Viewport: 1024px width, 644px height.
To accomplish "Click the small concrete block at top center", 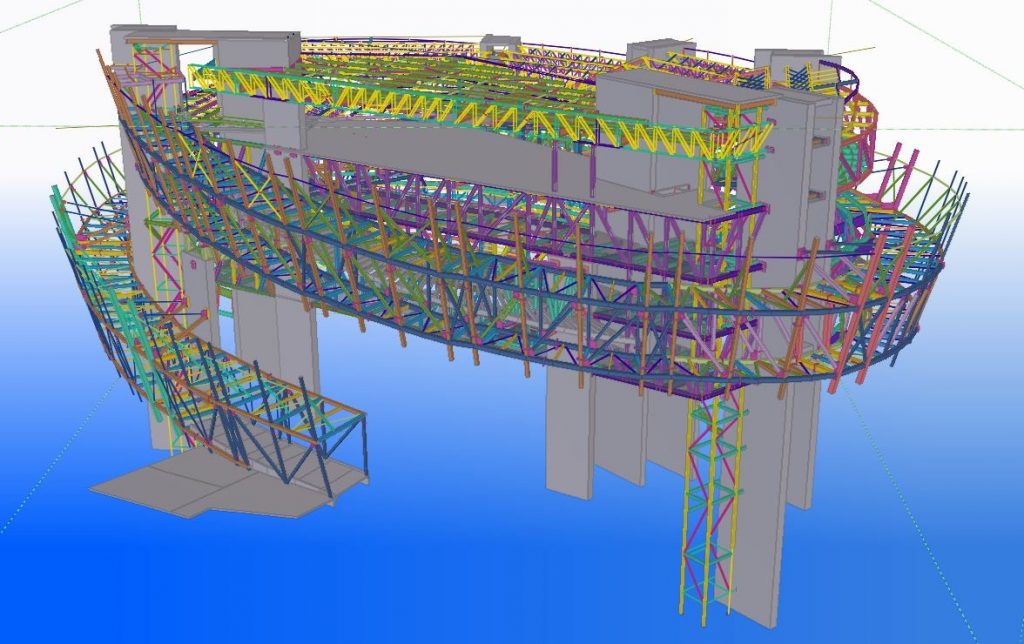I will click(x=499, y=44).
